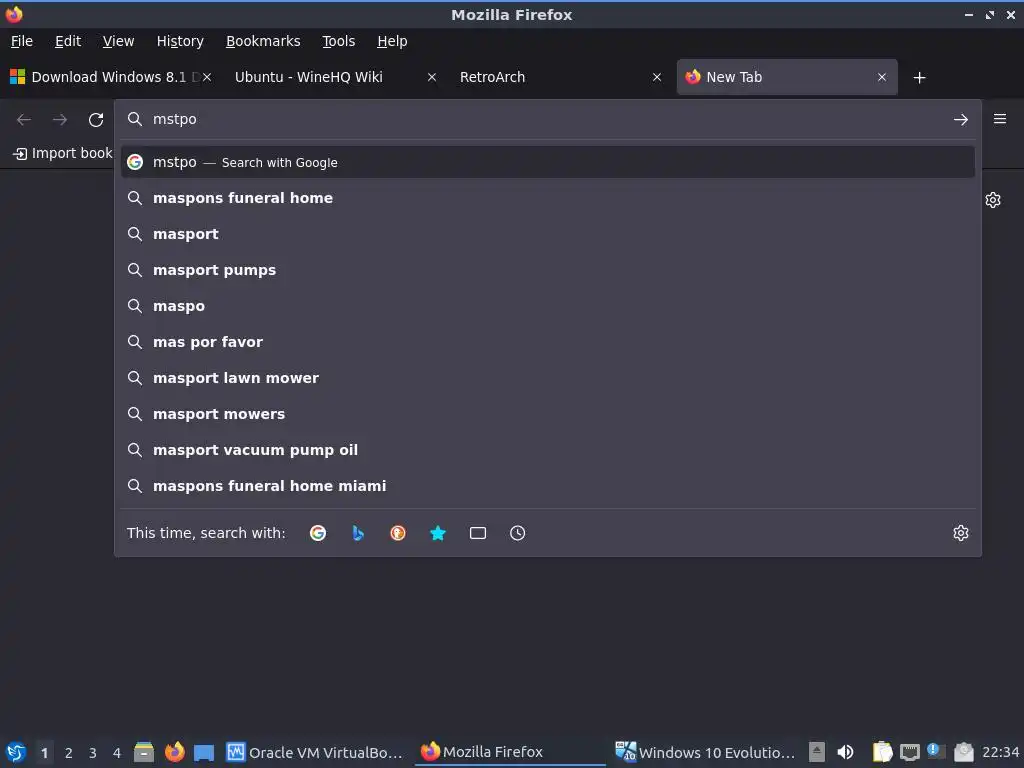The image size is (1024, 768).
Task: Open the Firefox hamburger application menu
Action: coord(999,119)
